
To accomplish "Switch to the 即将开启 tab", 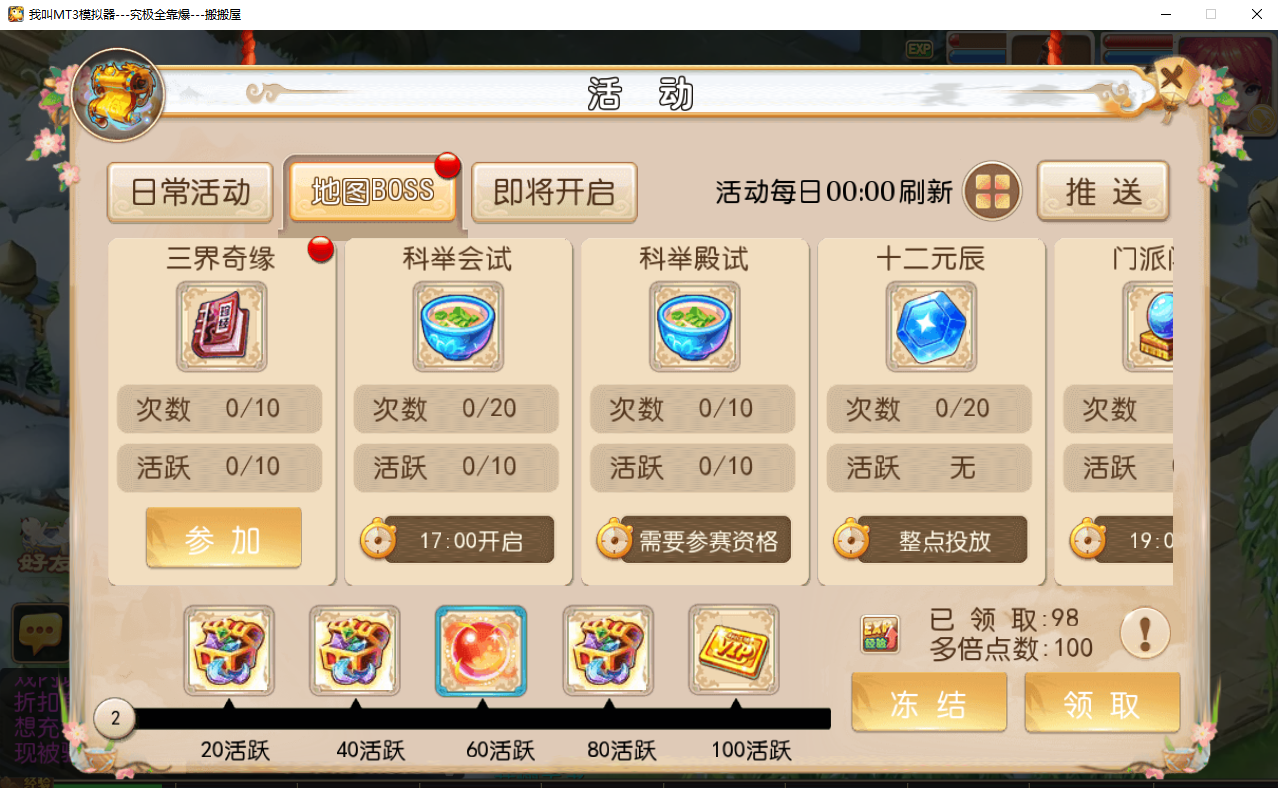I will coord(554,192).
